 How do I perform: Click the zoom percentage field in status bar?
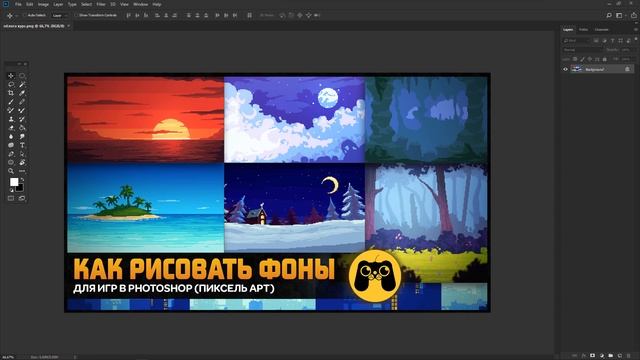(8, 357)
